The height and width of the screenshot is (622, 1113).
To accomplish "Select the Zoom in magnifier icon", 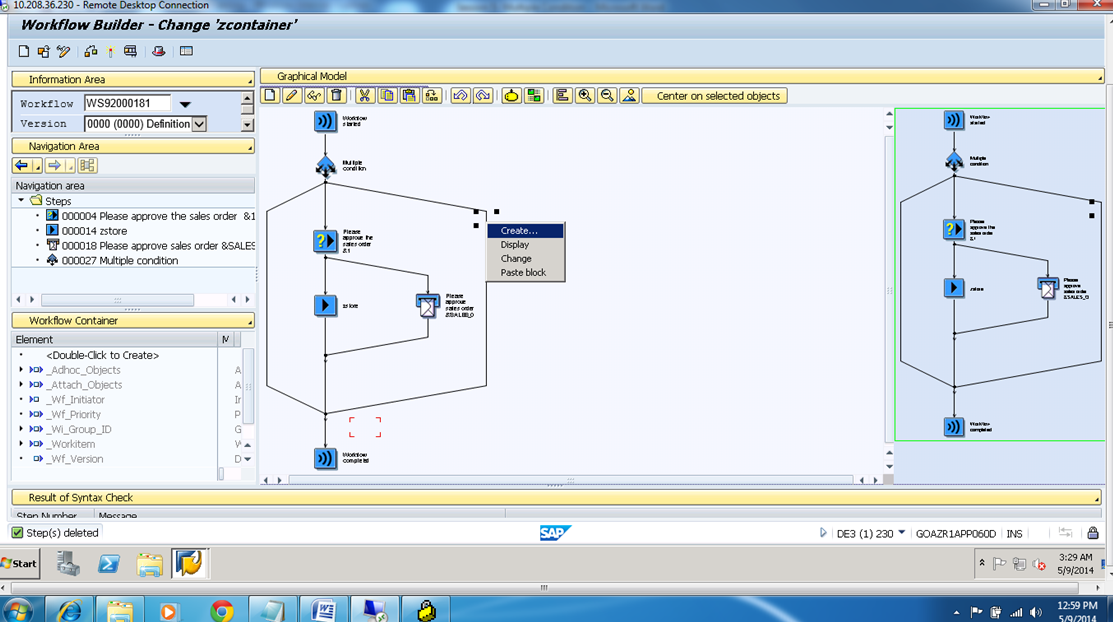I will tap(584, 95).
